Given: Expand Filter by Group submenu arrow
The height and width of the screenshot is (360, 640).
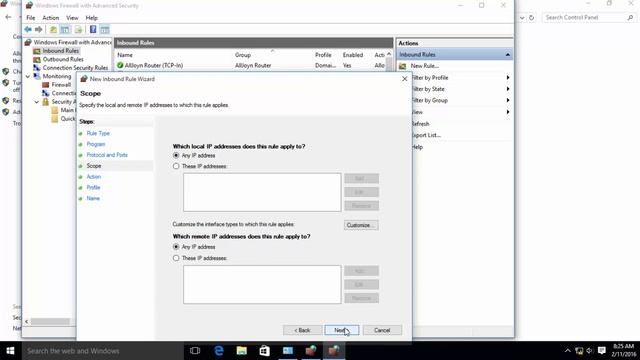Looking at the screenshot, I should tap(508, 100).
